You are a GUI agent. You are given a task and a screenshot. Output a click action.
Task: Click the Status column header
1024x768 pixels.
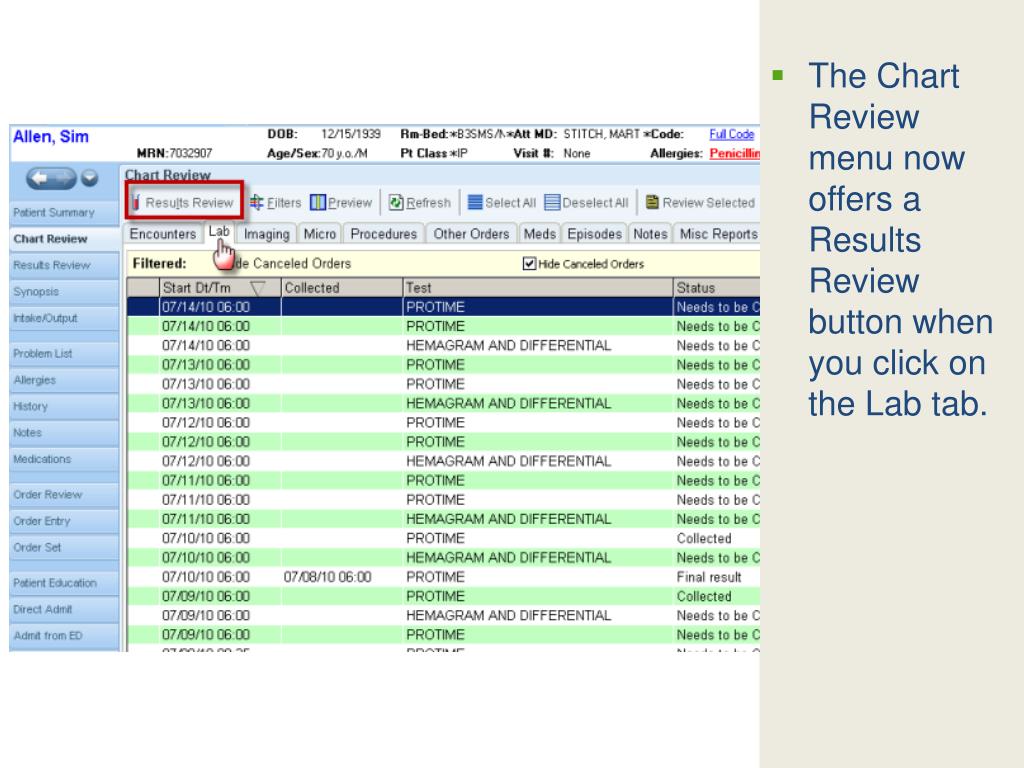[716, 288]
